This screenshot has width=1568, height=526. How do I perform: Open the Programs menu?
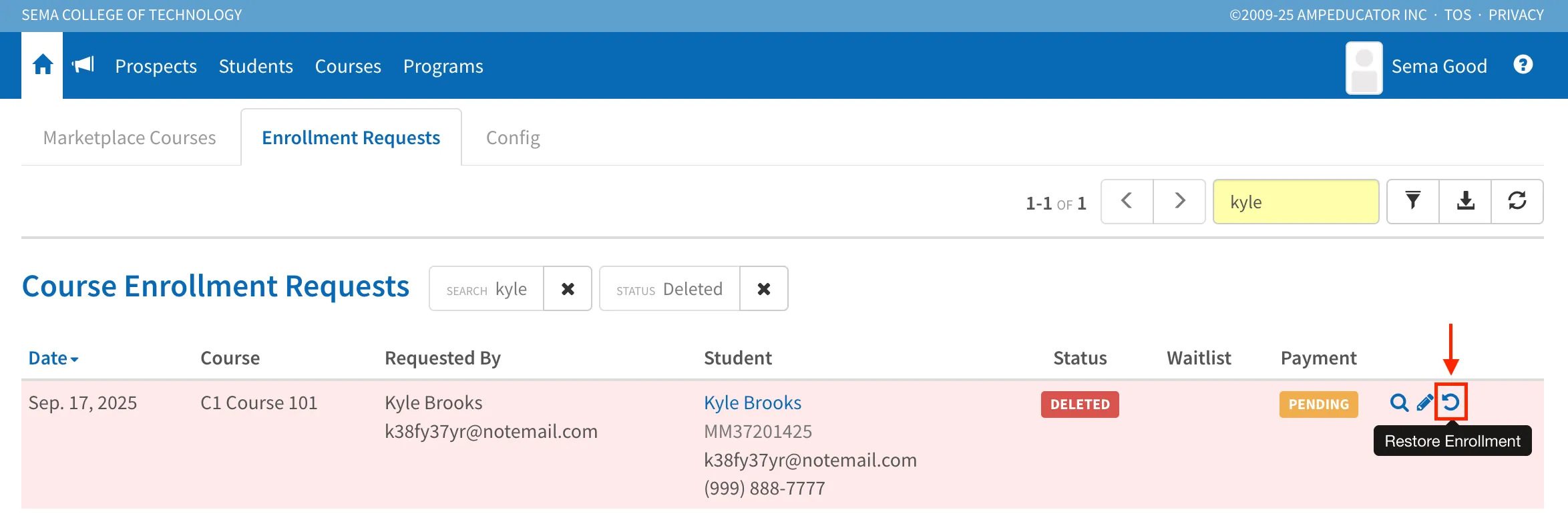(443, 66)
